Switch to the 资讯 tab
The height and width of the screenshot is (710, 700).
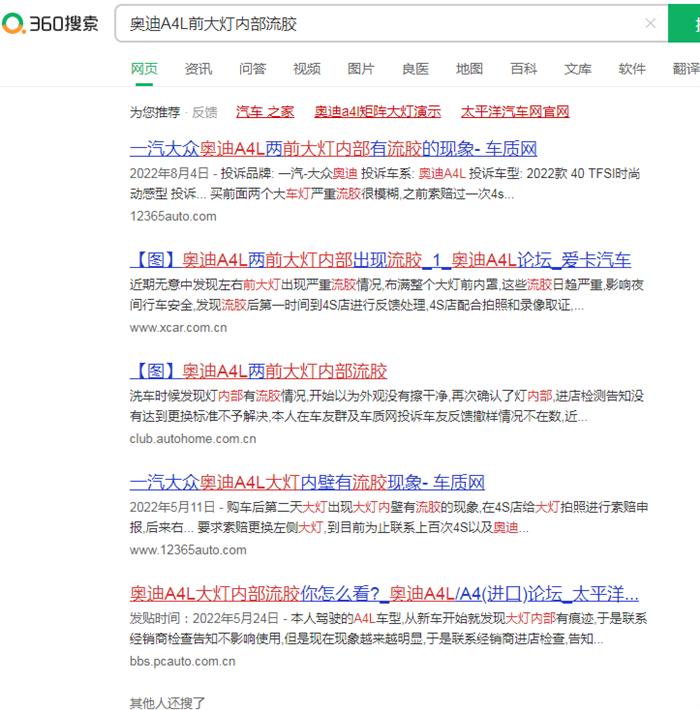[x=198, y=69]
